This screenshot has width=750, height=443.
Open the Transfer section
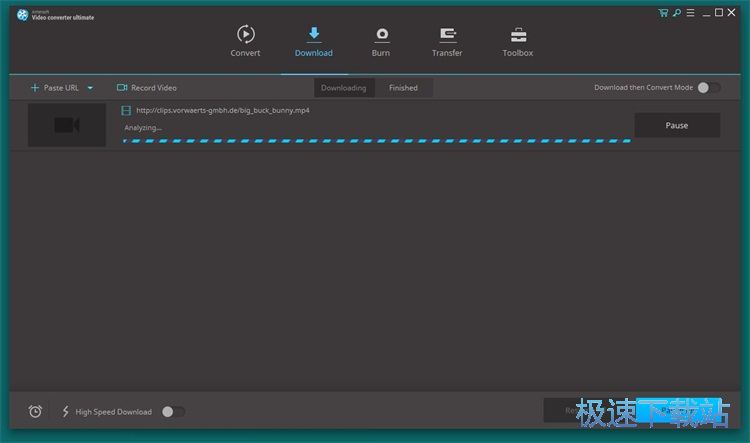coord(447,41)
